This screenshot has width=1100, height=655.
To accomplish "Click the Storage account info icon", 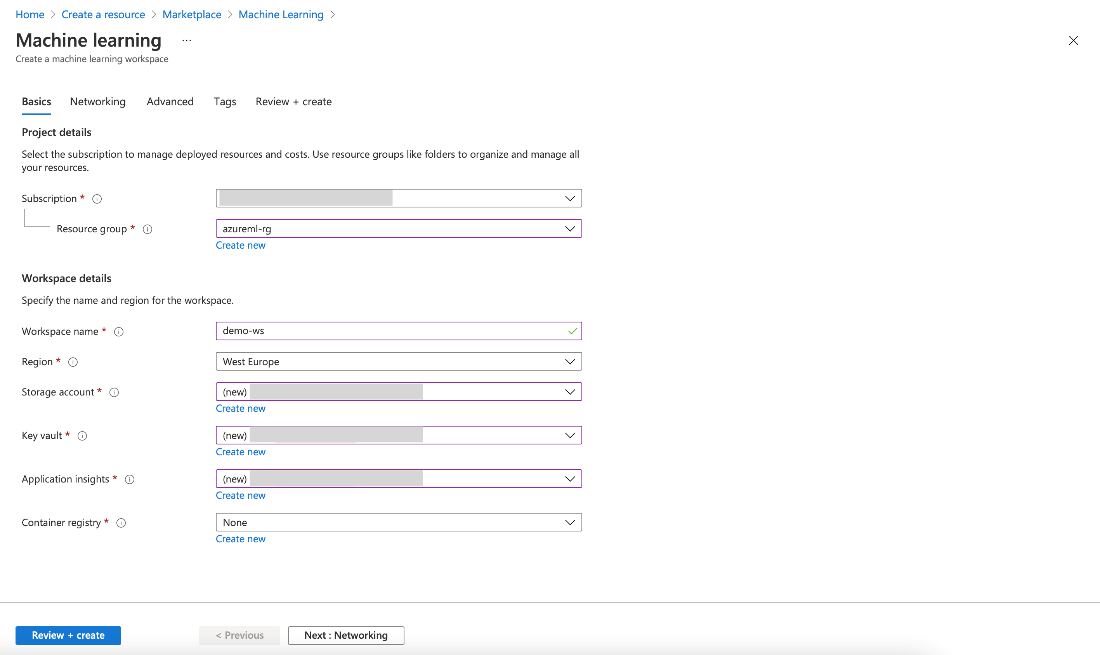I will 114,393.
